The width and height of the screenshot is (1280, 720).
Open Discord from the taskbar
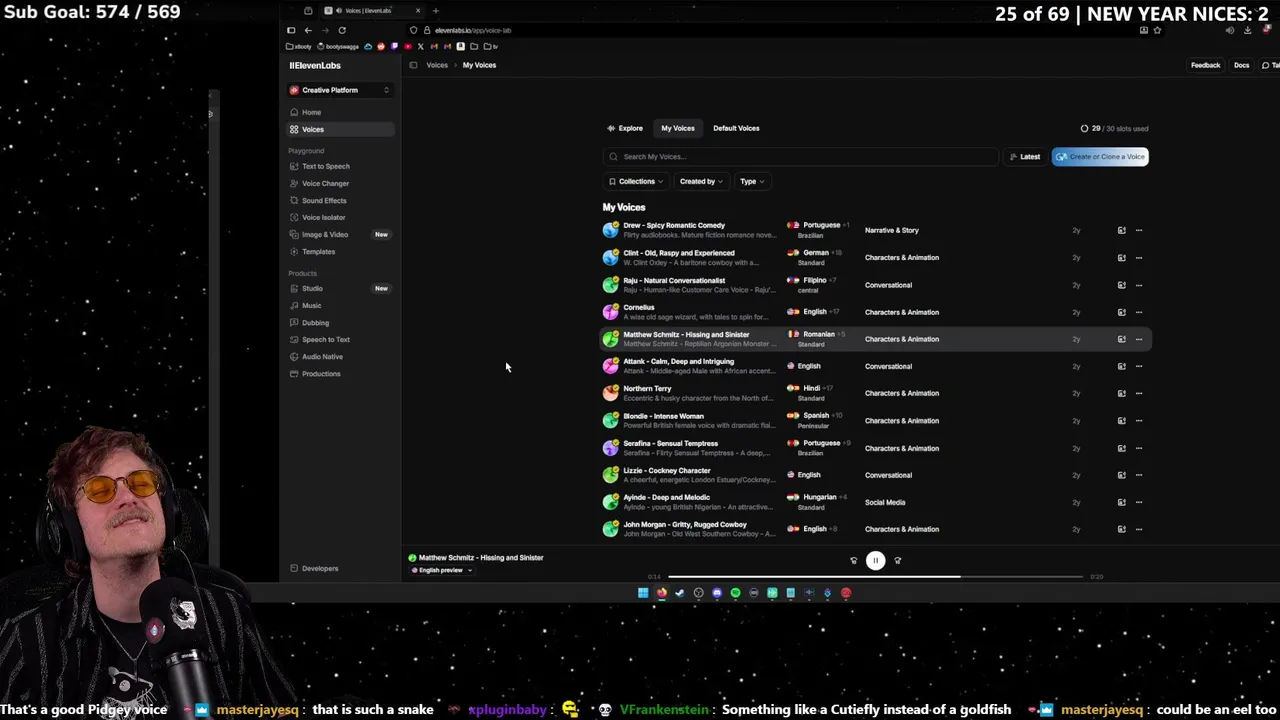tap(717, 593)
